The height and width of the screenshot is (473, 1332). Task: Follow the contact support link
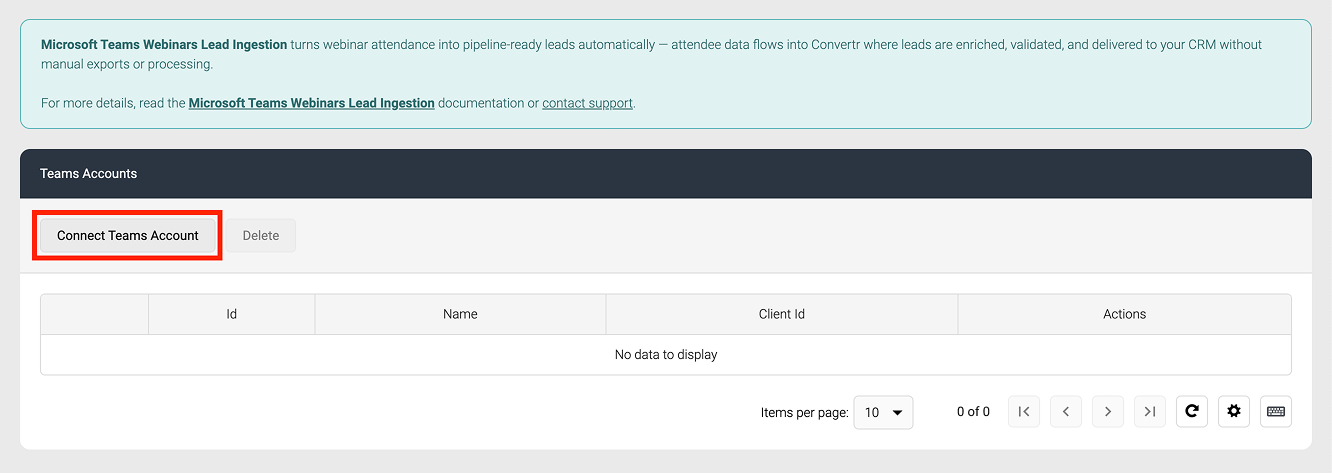[x=587, y=103]
